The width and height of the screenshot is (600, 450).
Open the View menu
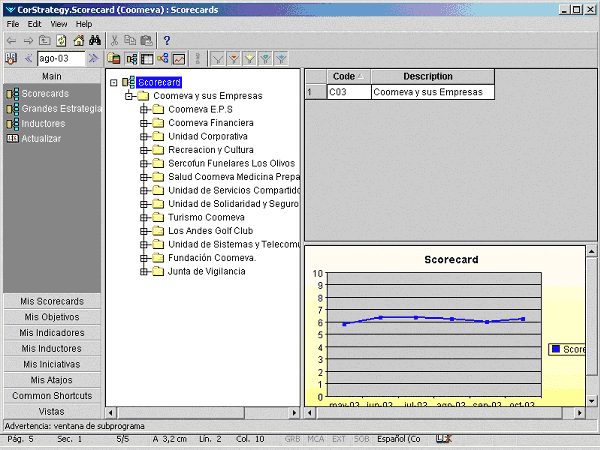pos(59,23)
